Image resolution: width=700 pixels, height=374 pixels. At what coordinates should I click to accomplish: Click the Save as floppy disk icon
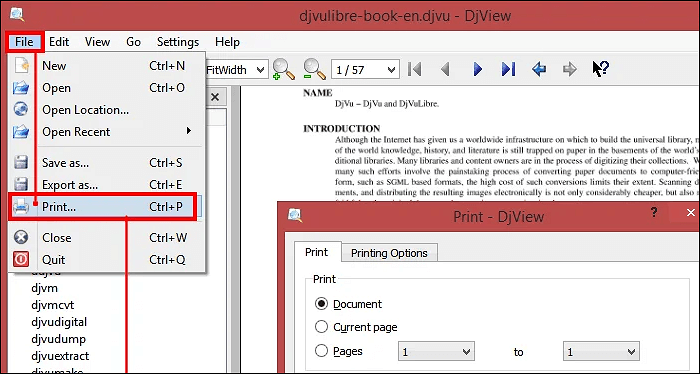pyautogui.click(x=21, y=162)
